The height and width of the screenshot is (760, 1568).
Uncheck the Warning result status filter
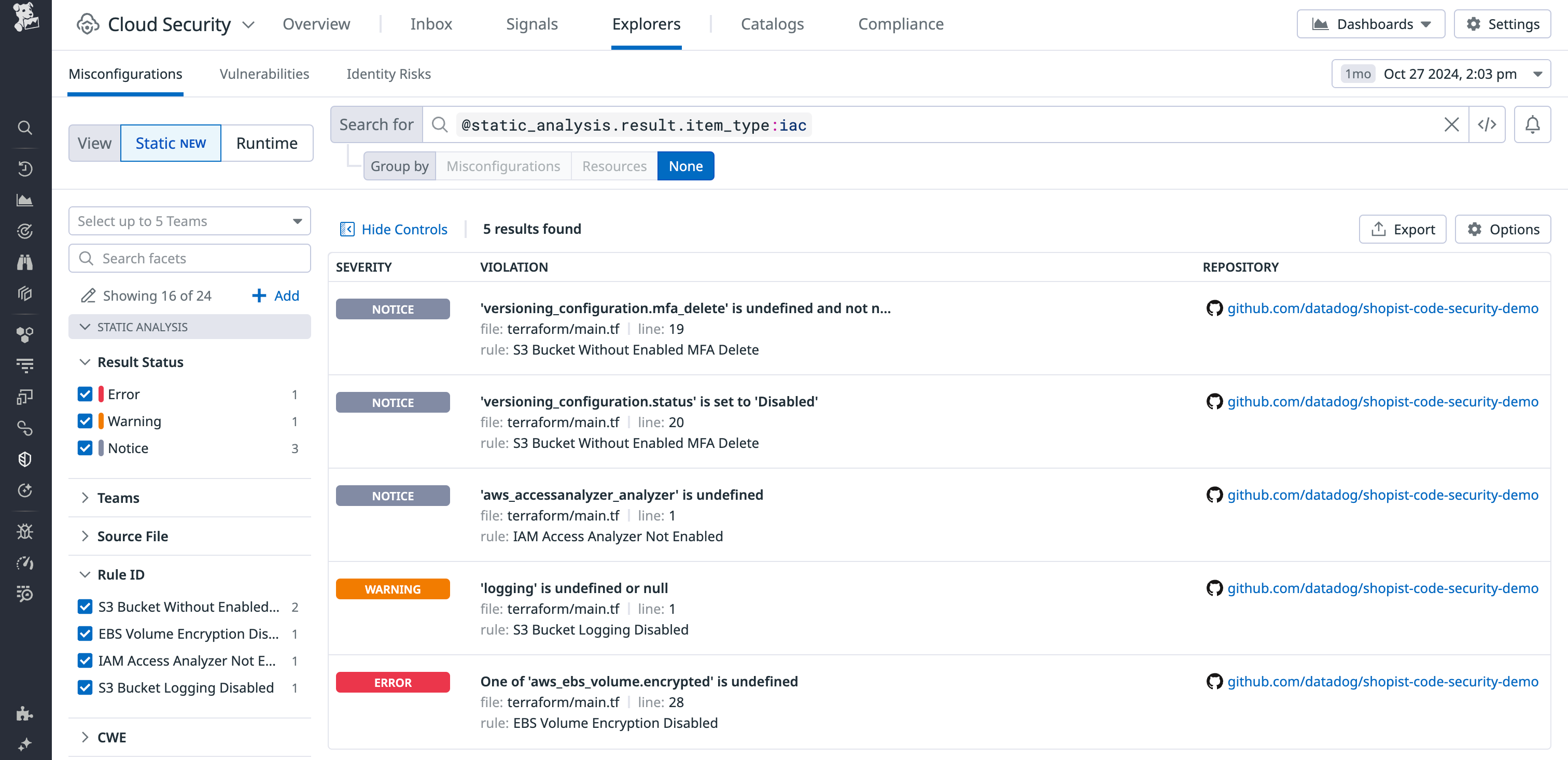pyautogui.click(x=85, y=420)
